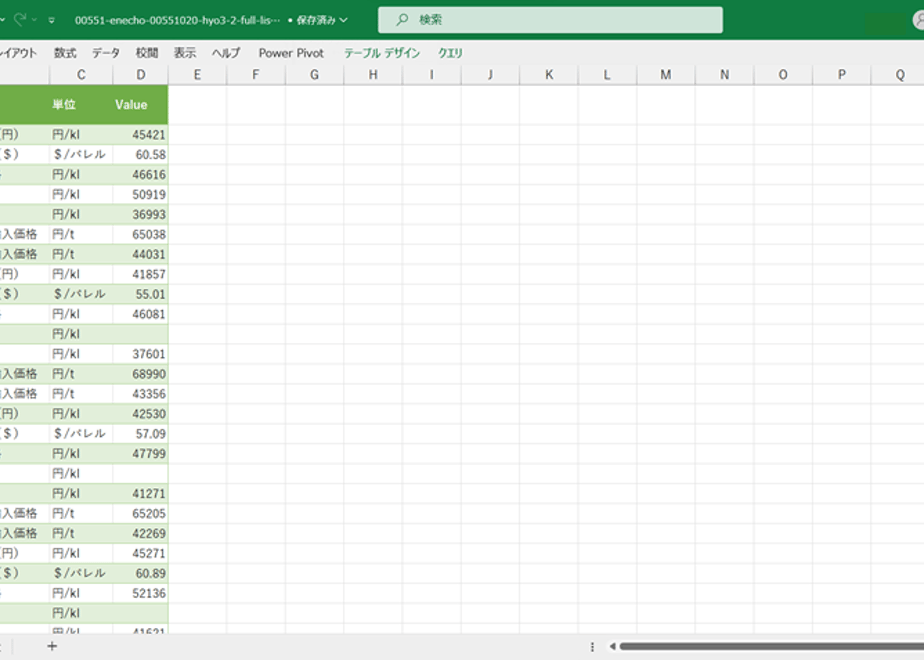924x660 pixels.
Task: Click the Redo icon in title bar
Action: [19, 19]
